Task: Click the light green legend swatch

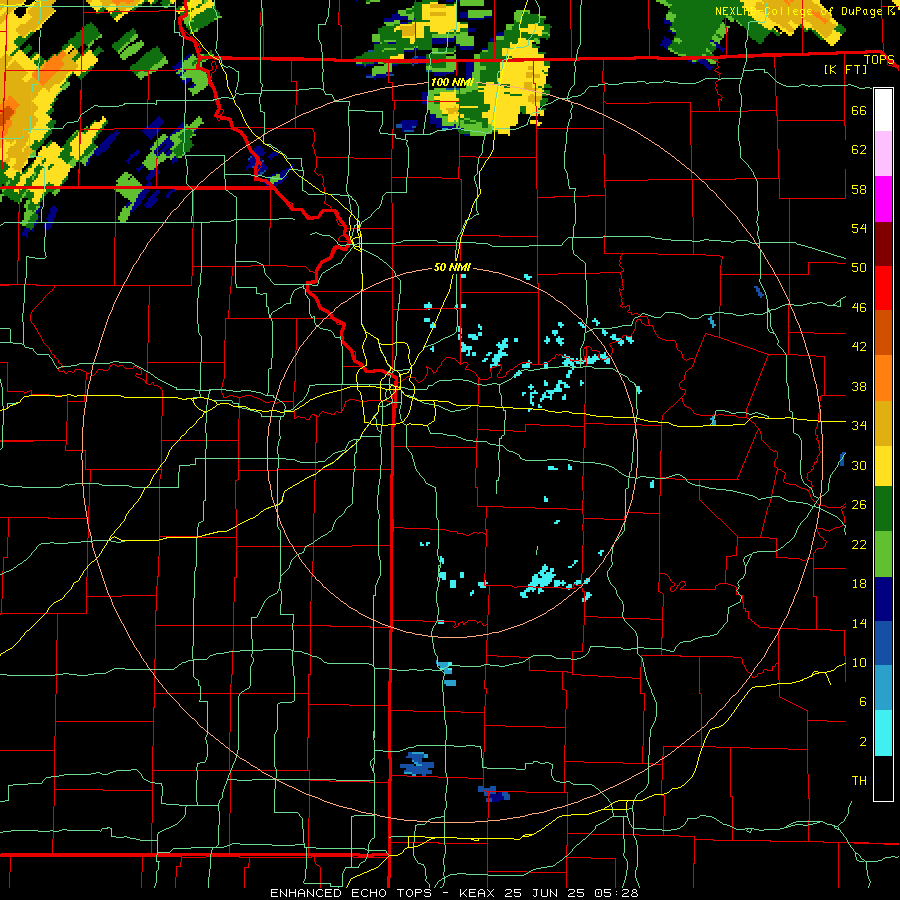Action: click(x=883, y=554)
